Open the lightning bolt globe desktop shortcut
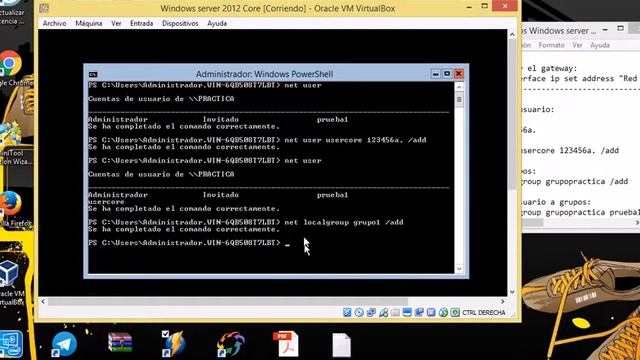Viewport: 640px width, 360px height. [174, 344]
